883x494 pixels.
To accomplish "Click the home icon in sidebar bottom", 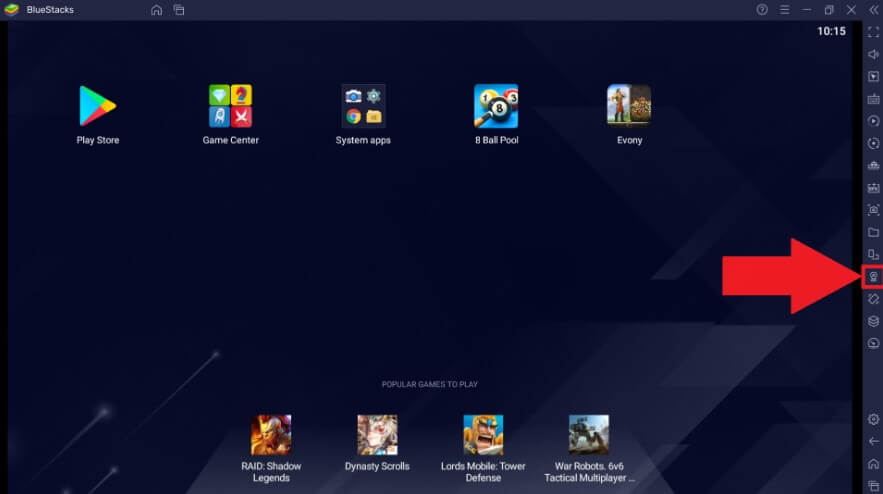I will [873, 464].
